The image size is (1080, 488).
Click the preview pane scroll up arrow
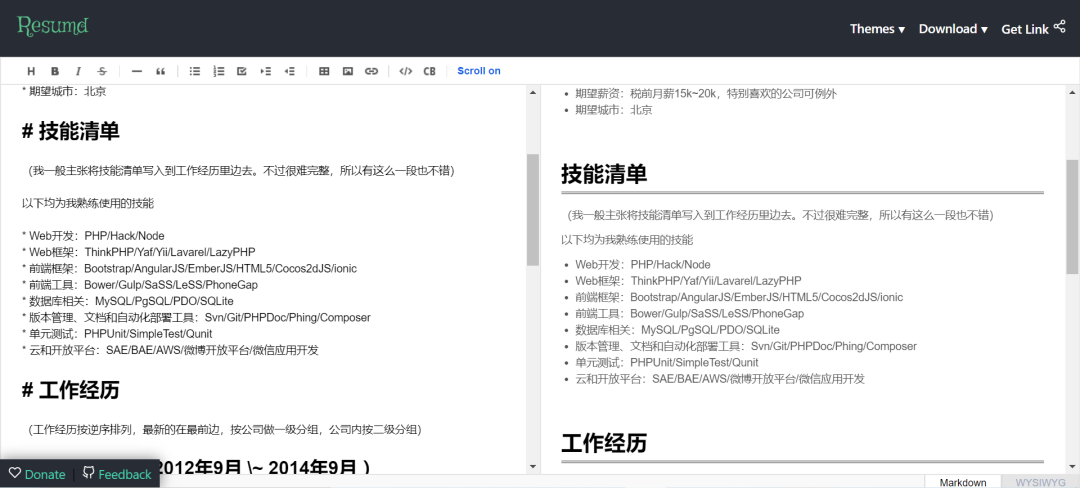(x=1072, y=92)
